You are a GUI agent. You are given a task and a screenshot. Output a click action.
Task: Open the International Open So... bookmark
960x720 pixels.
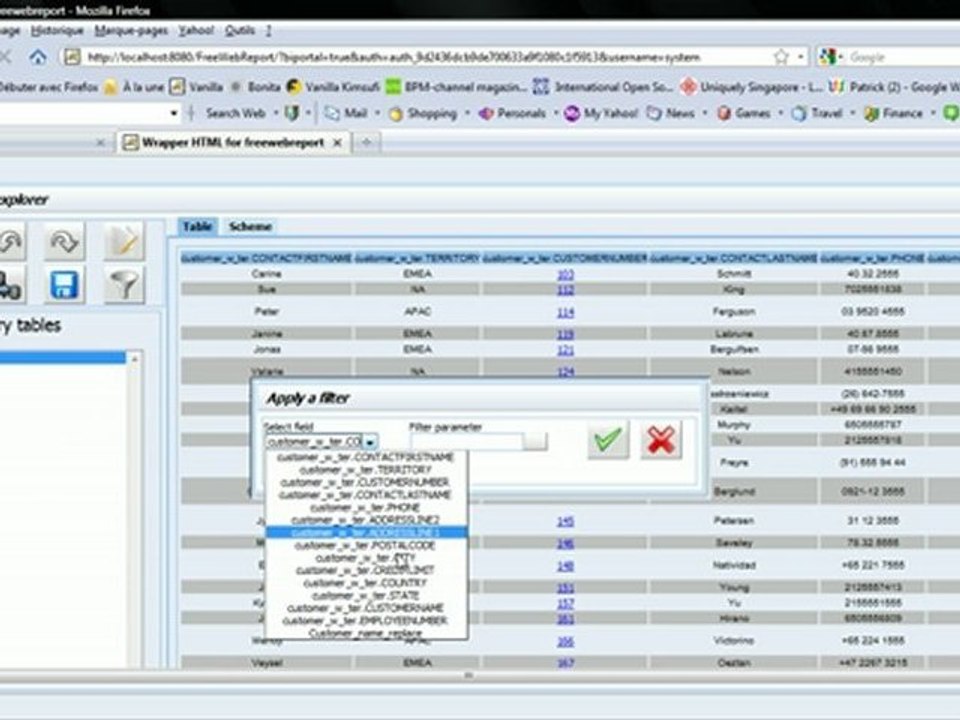603,87
